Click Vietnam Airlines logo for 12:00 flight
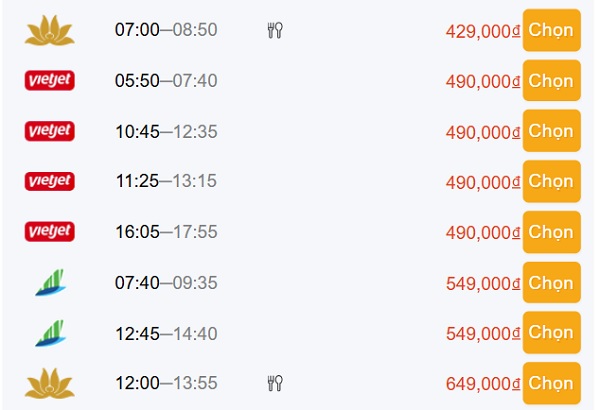This screenshot has width=600, height=410. 49,383
